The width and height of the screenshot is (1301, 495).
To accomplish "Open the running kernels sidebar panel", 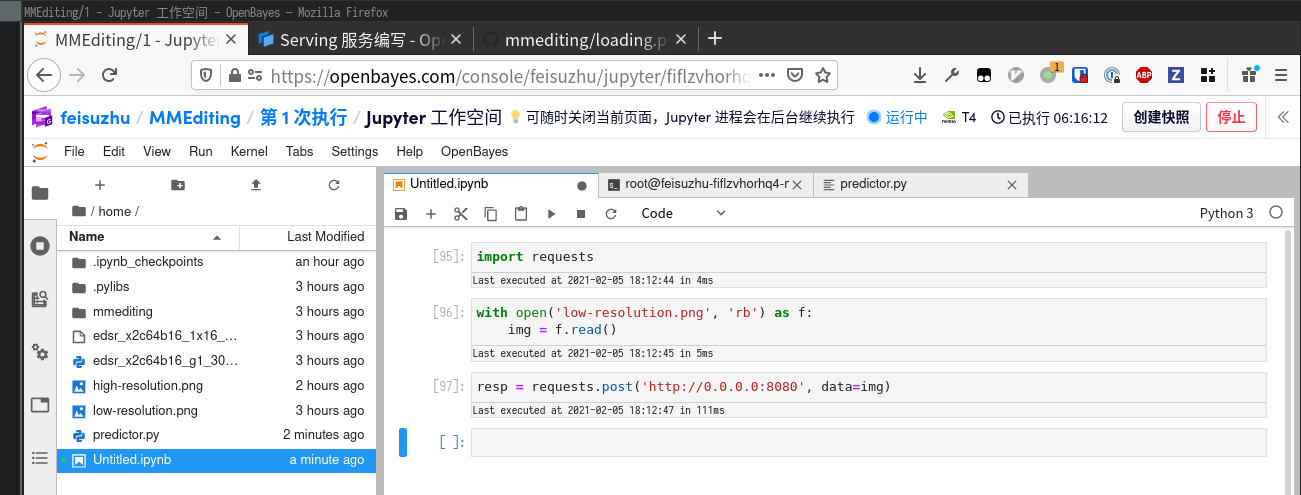I will (x=40, y=246).
